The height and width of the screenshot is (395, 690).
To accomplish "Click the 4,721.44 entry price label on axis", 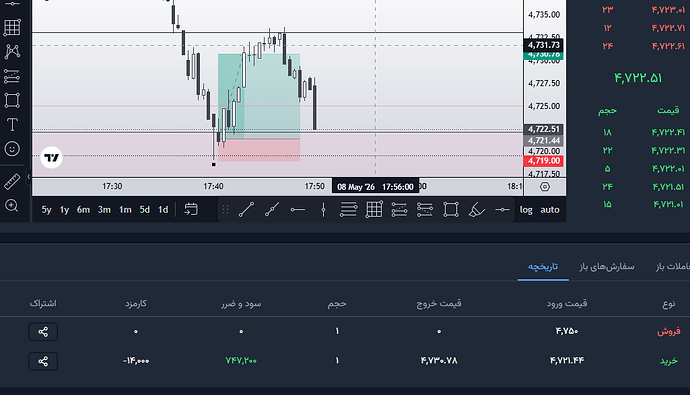I will [544, 140].
